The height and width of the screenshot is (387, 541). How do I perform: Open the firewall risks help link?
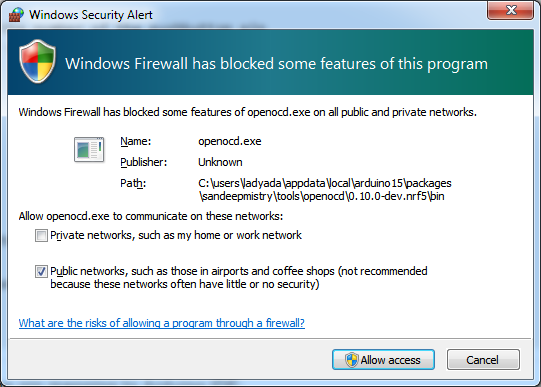pyautogui.click(x=161, y=323)
